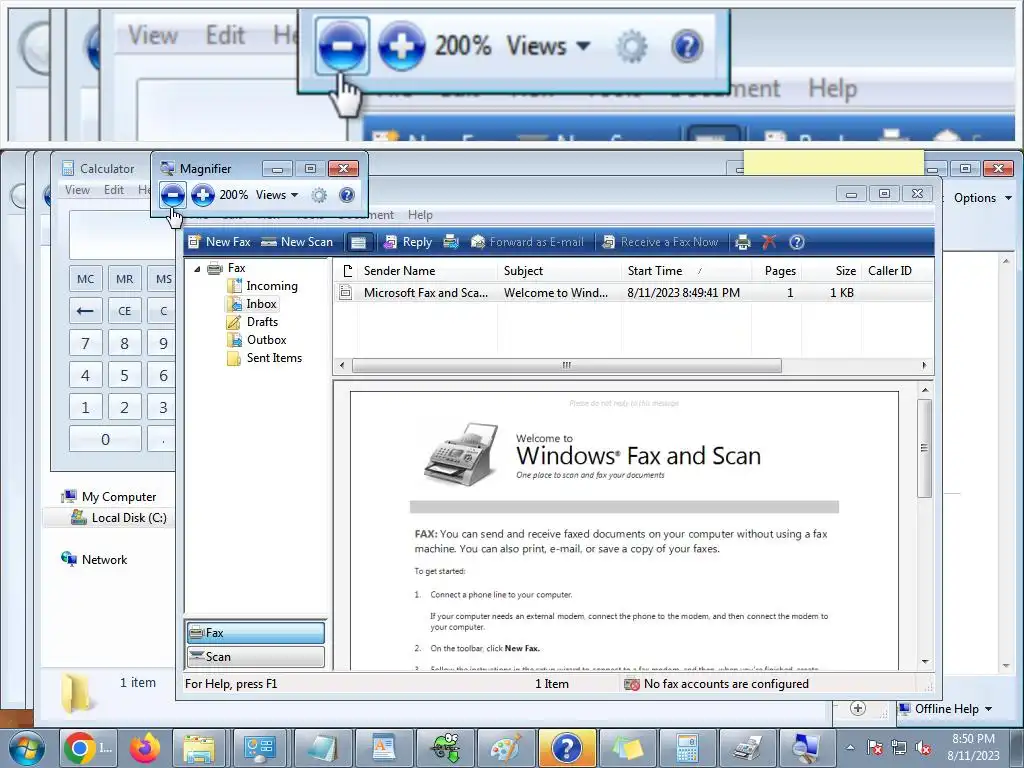
Task: Click Forward as E-mail button
Action: coord(527,242)
